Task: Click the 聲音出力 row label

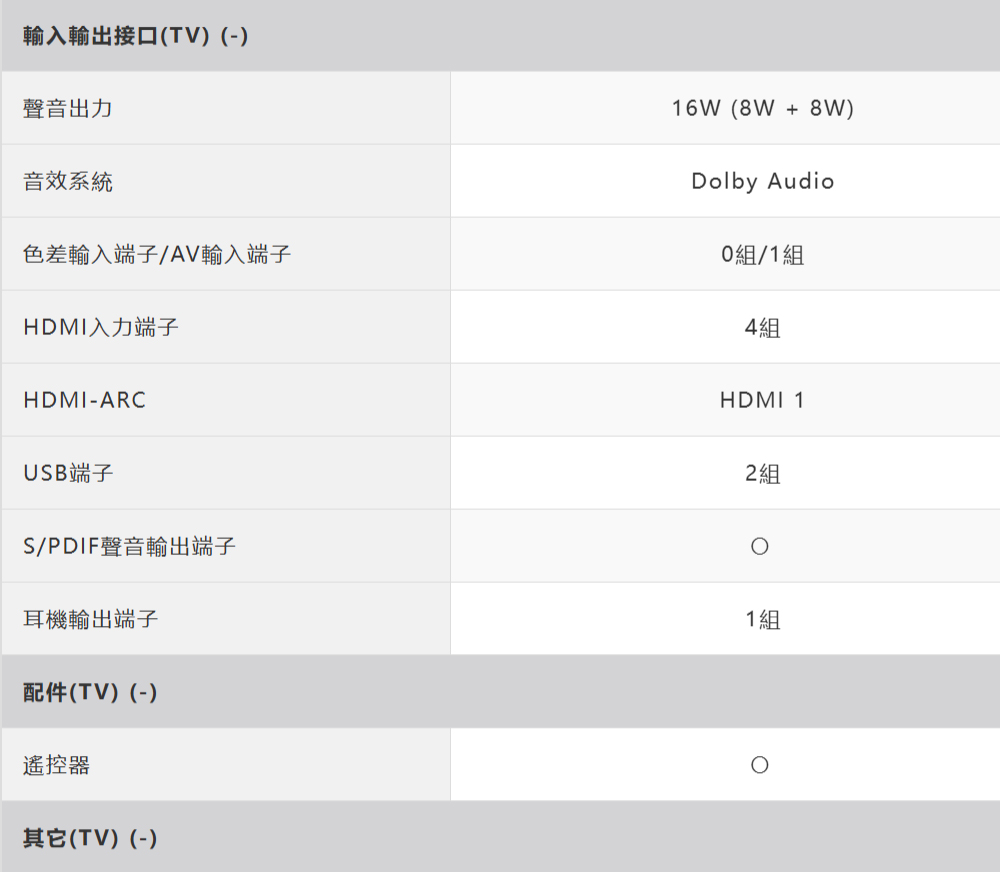Action: 68,108
